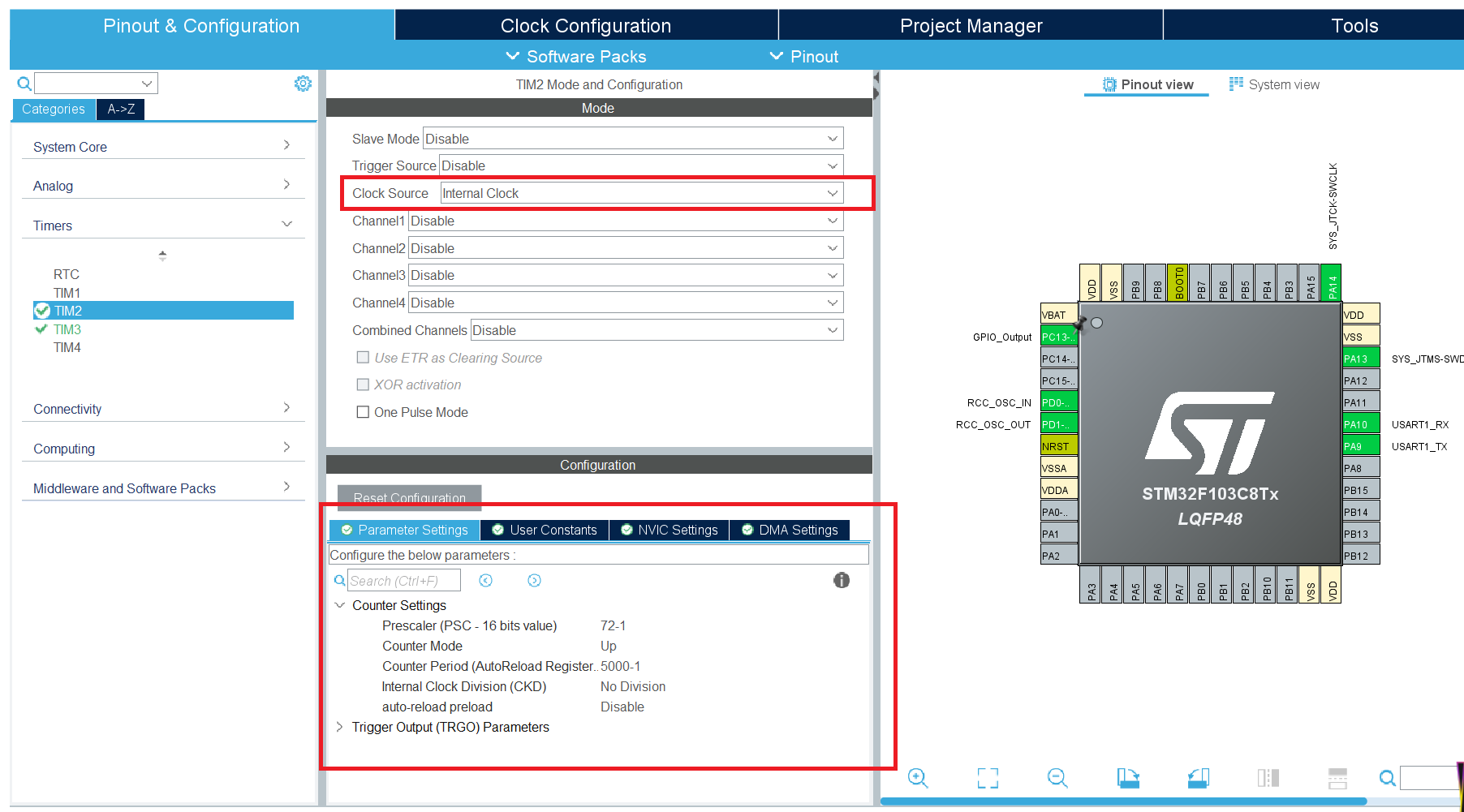This screenshot has width=1464, height=812.
Task: Toggle Use ETR as Clearing Source checkbox
Action: pos(364,358)
